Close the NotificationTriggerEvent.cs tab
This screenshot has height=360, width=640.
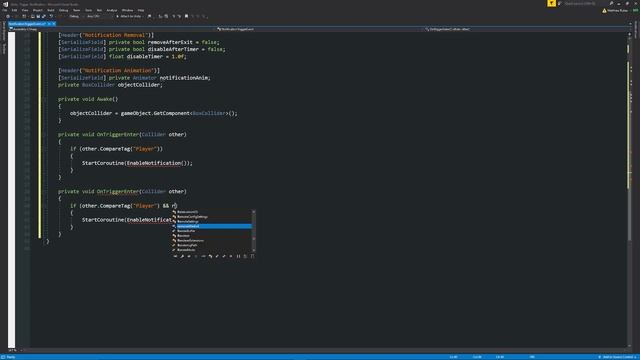[x=53, y=24]
